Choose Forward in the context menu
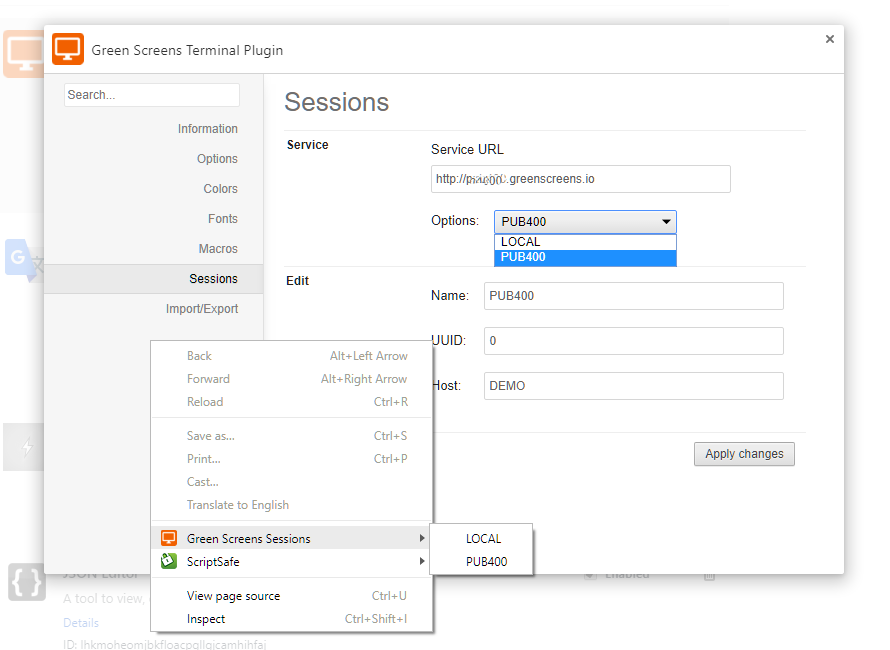This screenshot has width=890, height=650. pyautogui.click(x=292, y=379)
